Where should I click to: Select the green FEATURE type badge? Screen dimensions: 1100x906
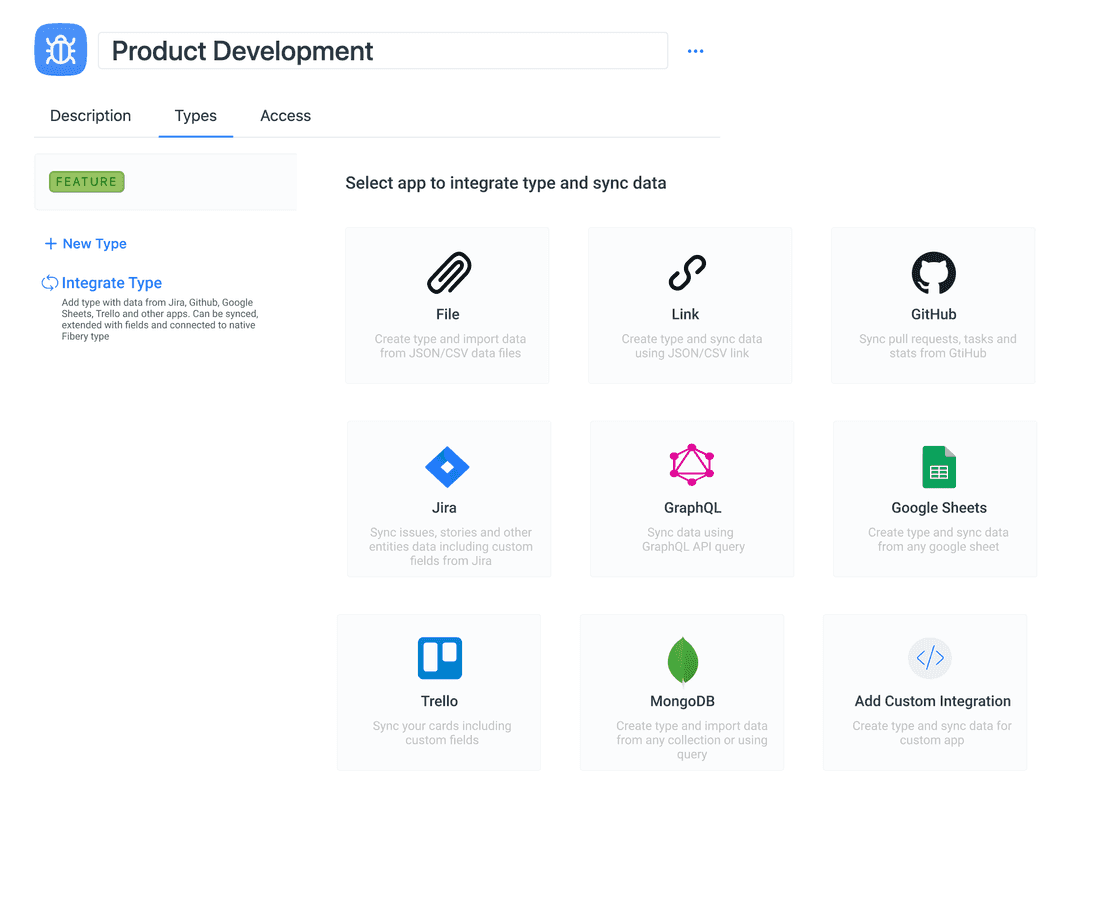point(87,182)
